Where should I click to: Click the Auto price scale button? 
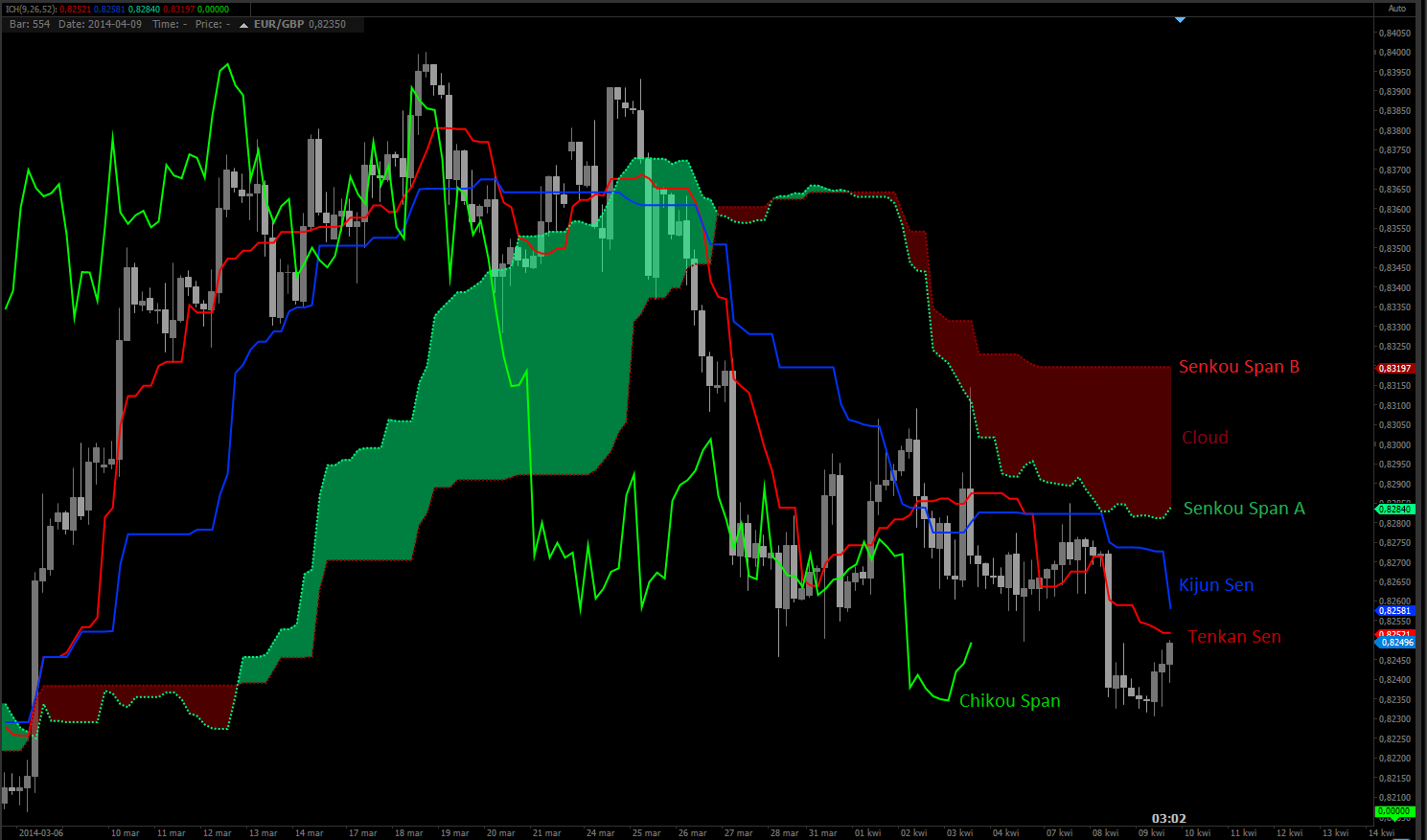tap(1397, 9)
